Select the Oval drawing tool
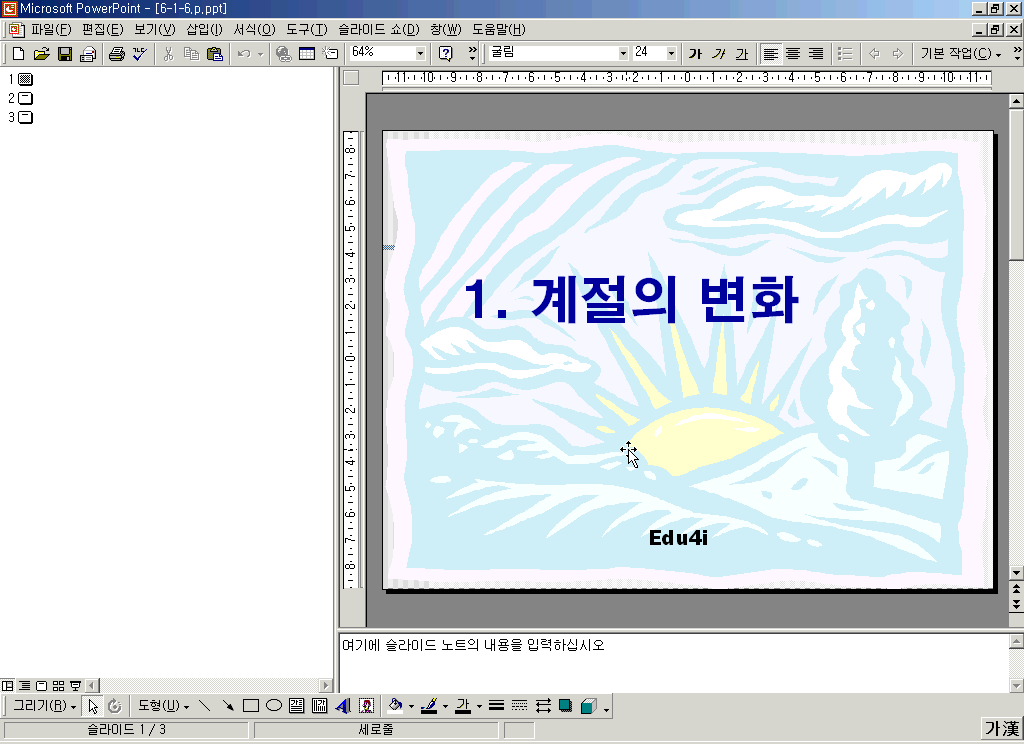The image size is (1024, 744). (273, 706)
